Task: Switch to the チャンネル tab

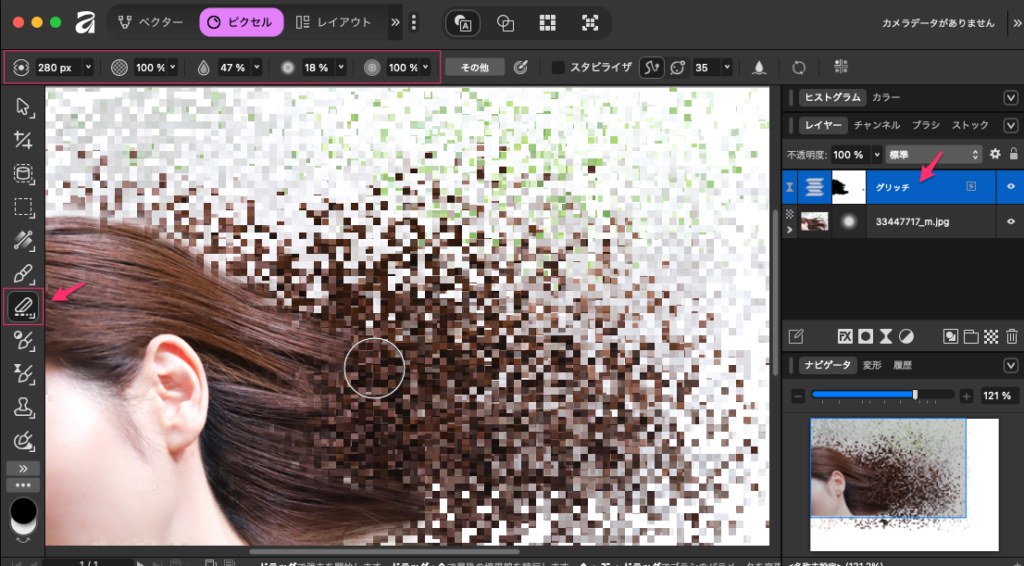Action: coord(876,126)
